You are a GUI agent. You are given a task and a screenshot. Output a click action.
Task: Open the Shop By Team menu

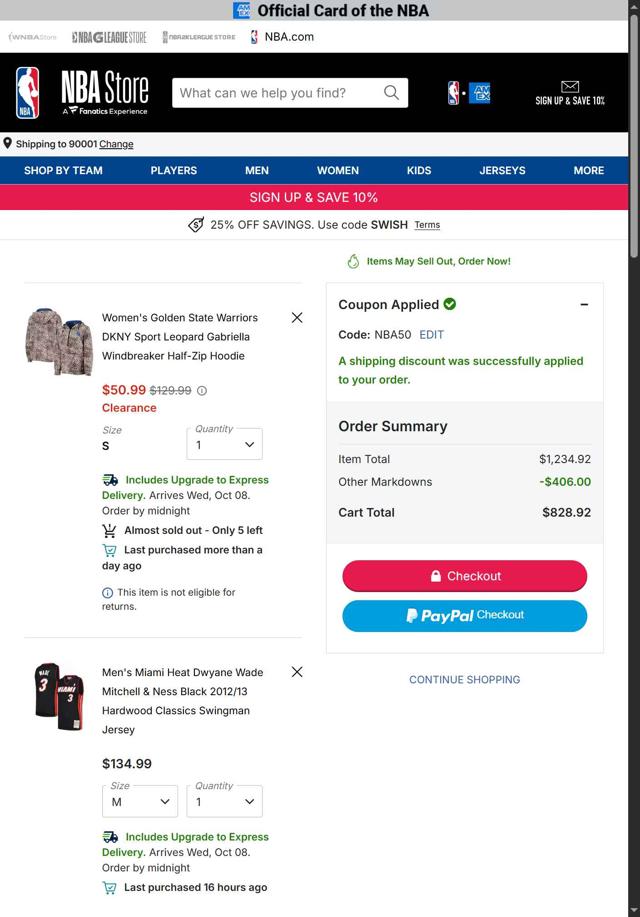pyautogui.click(x=63, y=170)
